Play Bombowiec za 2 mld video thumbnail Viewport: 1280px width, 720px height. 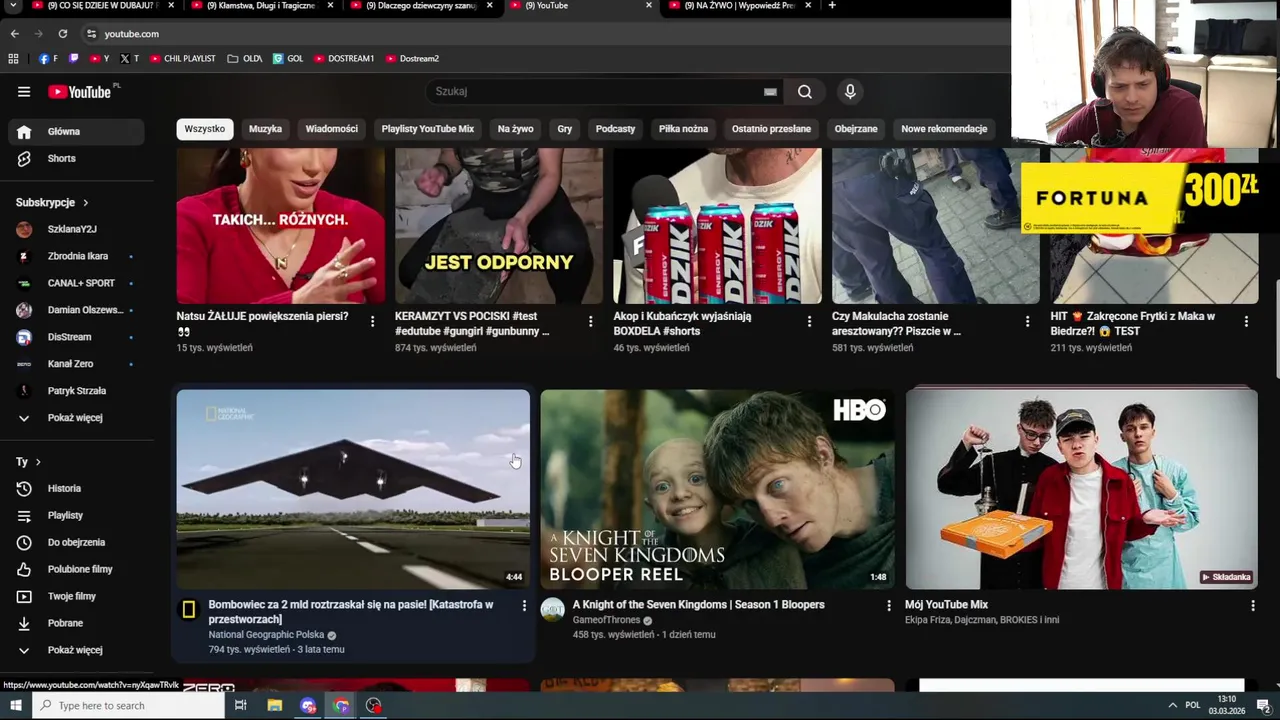point(353,489)
